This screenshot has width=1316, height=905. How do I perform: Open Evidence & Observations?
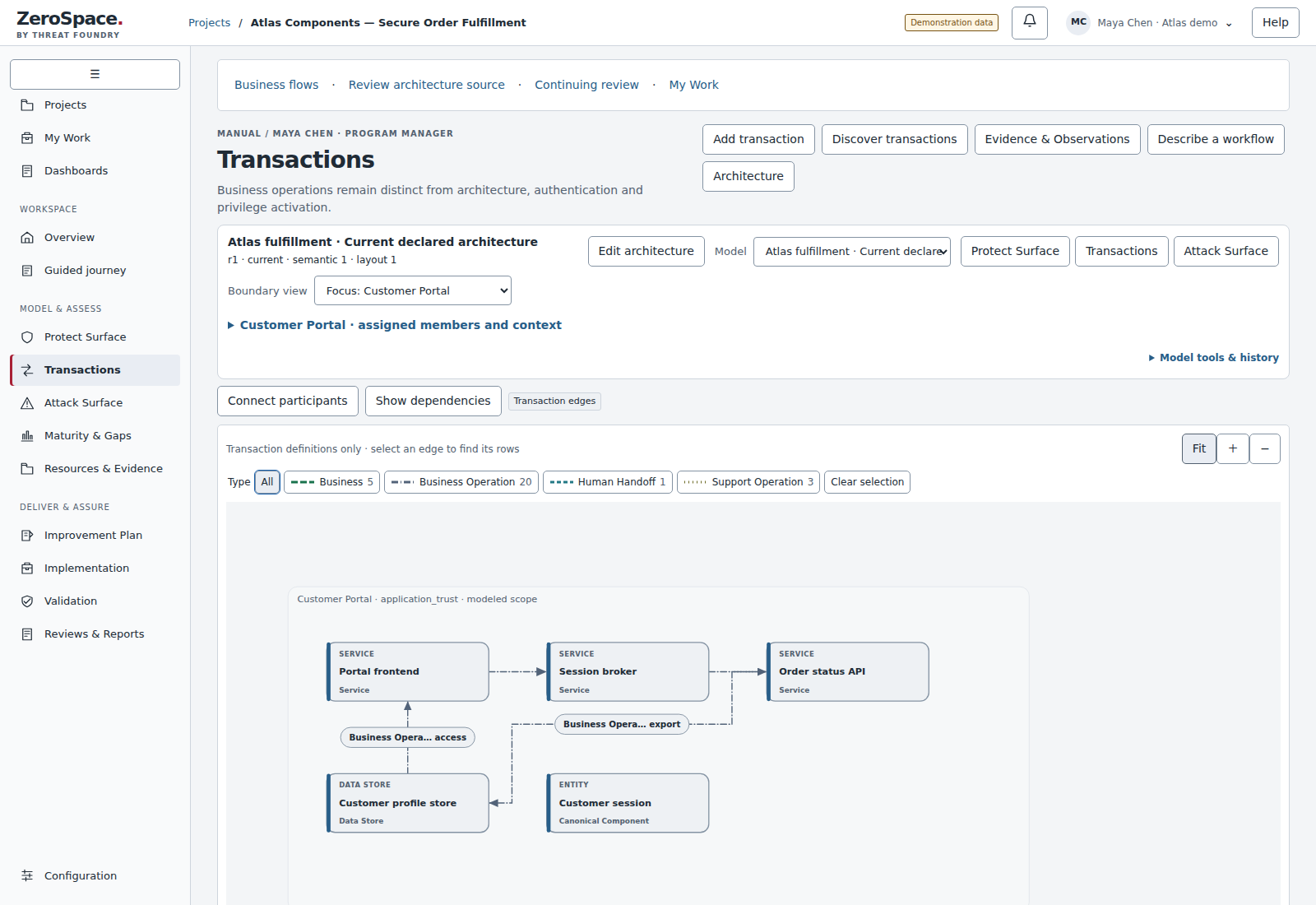[1057, 140]
